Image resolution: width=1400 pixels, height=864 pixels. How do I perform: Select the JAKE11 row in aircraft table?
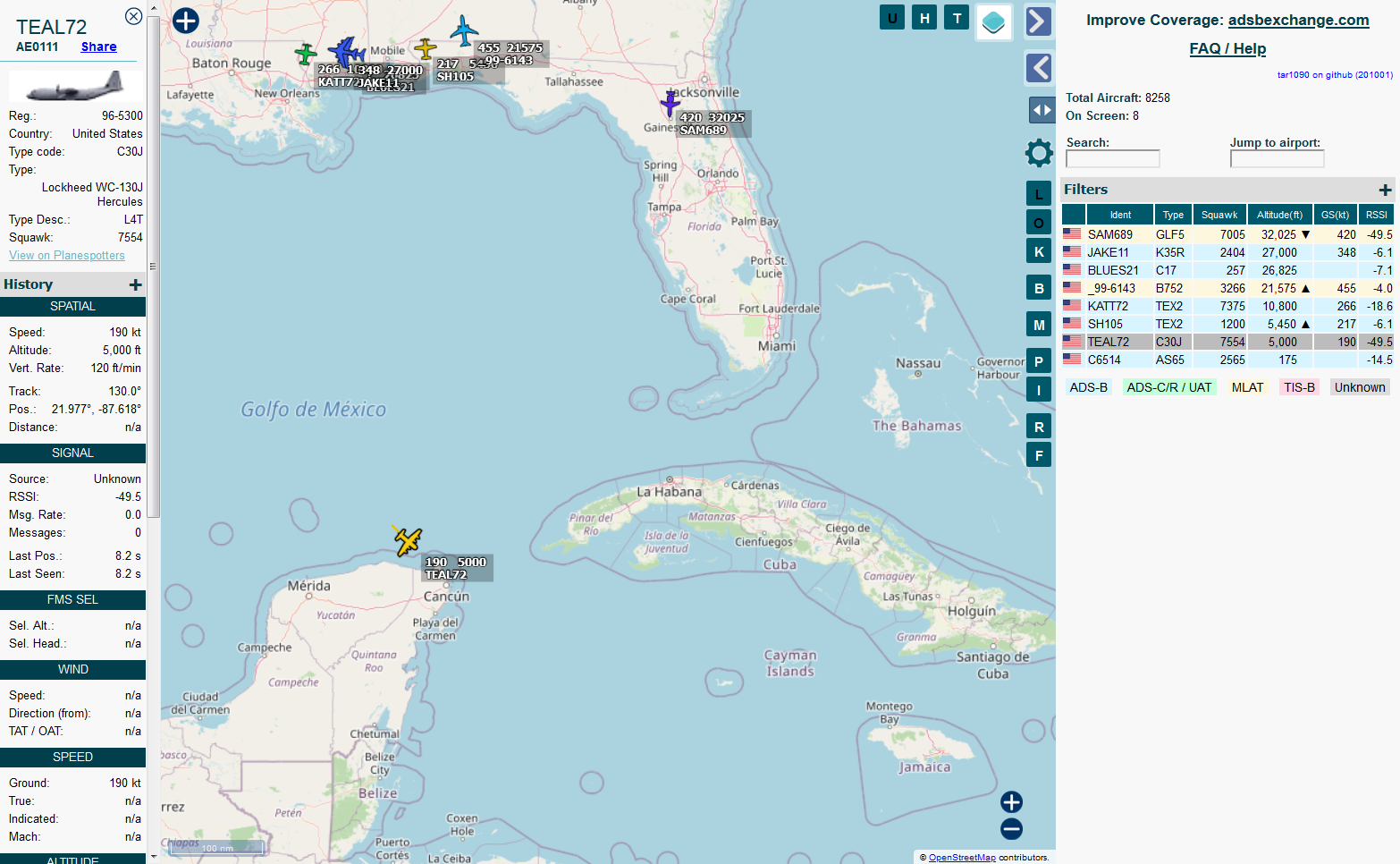(x=1227, y=252)
